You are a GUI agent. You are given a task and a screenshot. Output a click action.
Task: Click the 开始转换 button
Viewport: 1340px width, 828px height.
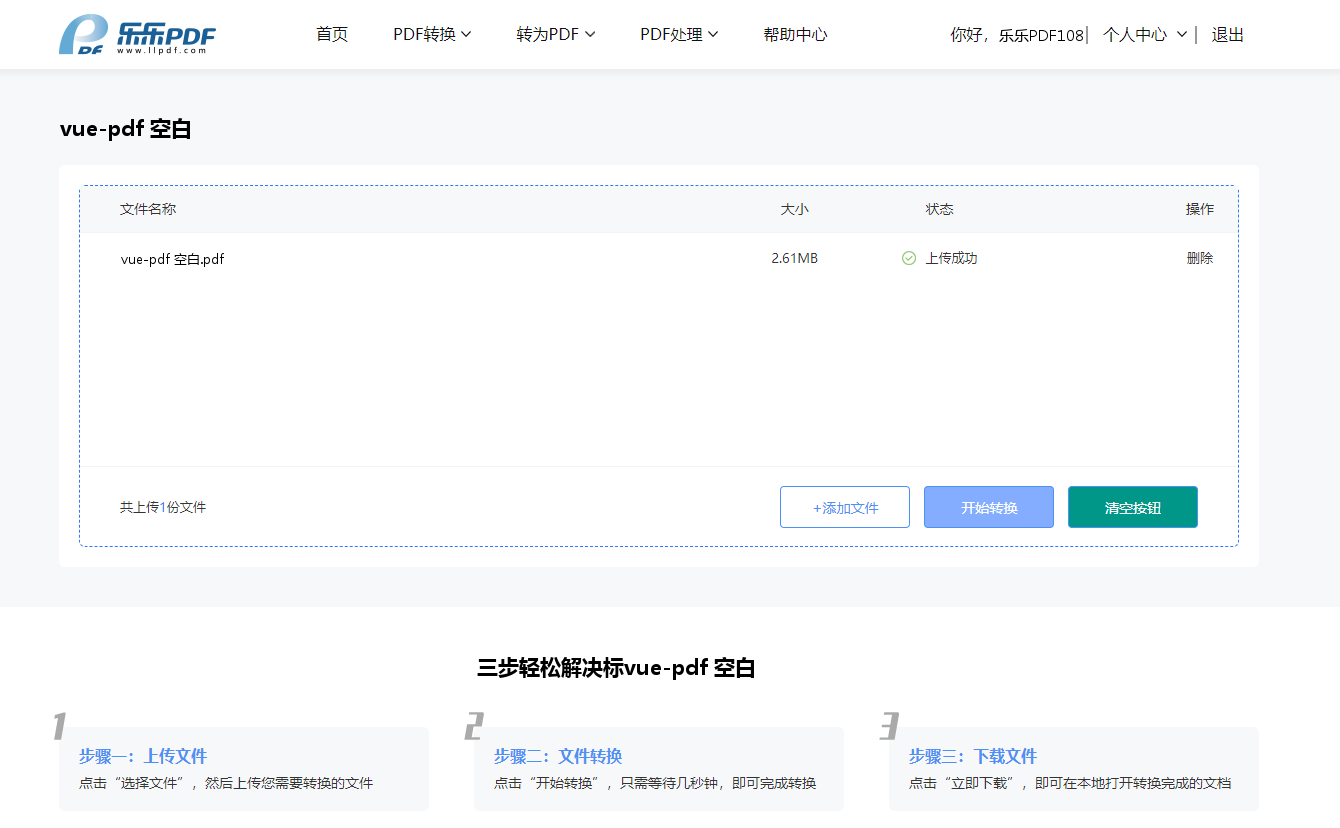pos(989,507)
